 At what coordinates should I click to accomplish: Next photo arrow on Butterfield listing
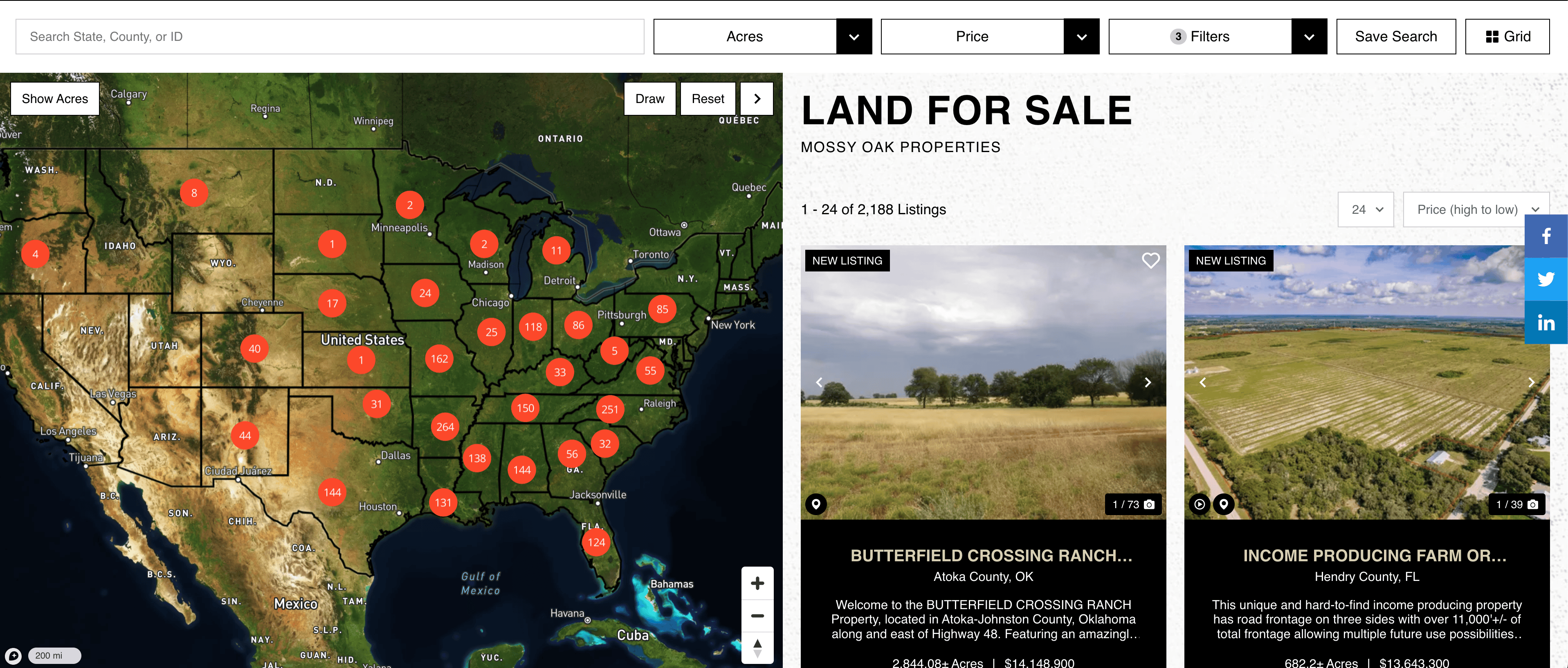click(x=1148, y=382)
